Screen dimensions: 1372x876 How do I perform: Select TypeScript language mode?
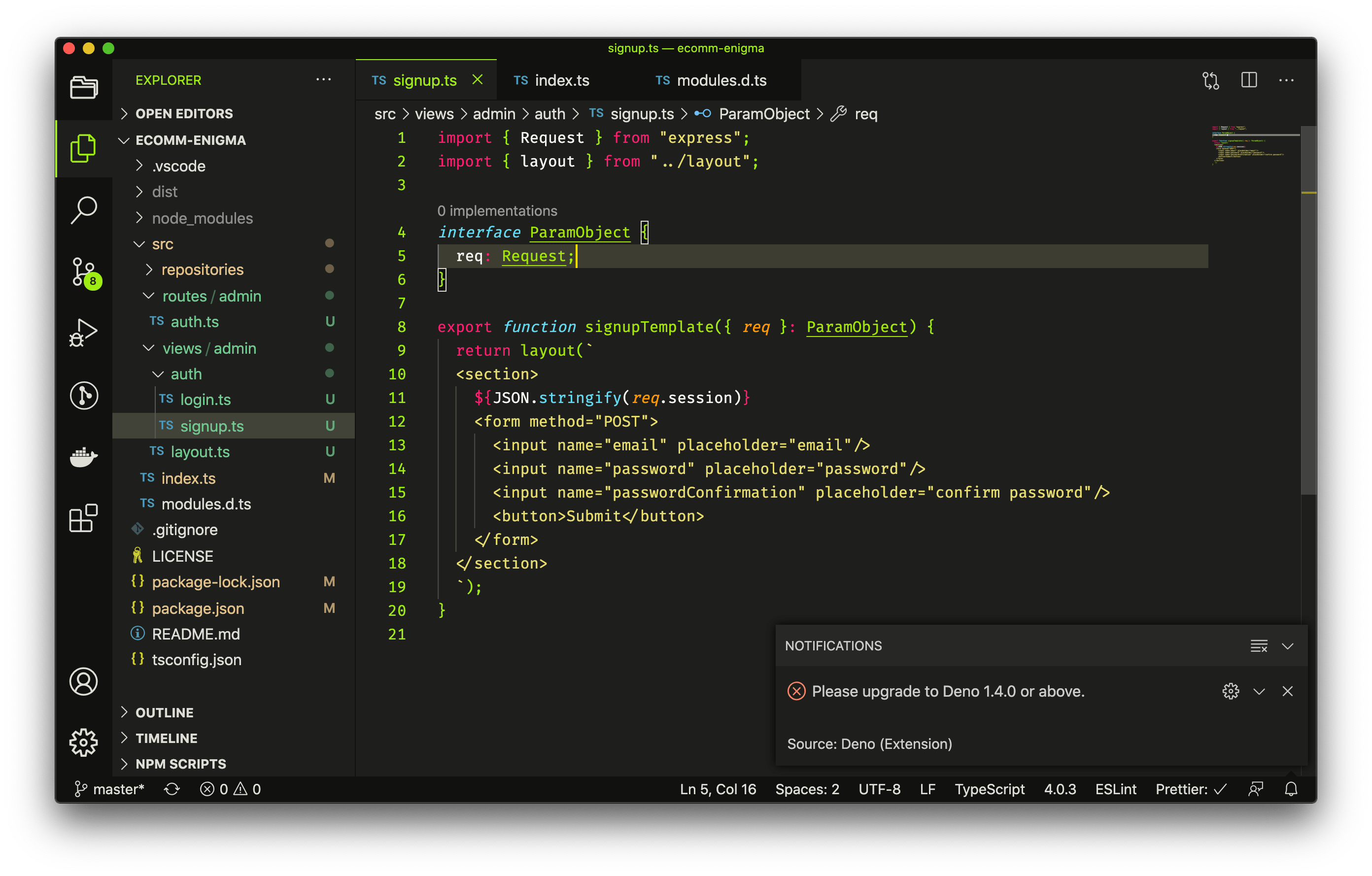(x=989, y=789)
